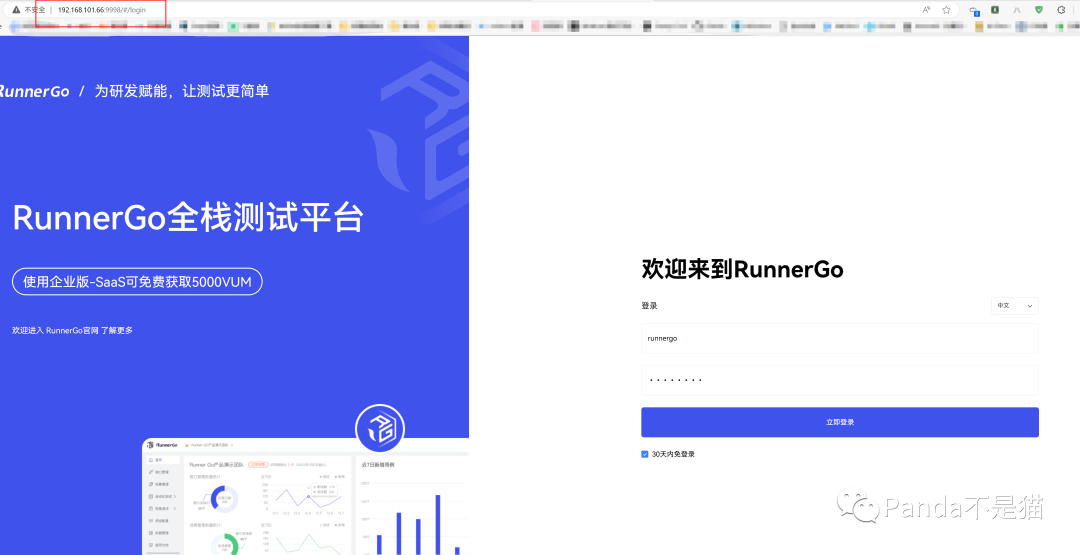
Task: Click the slogan 为研发赋能，让测试更简单
Action: pyautogui.click(x=181, y=91)
